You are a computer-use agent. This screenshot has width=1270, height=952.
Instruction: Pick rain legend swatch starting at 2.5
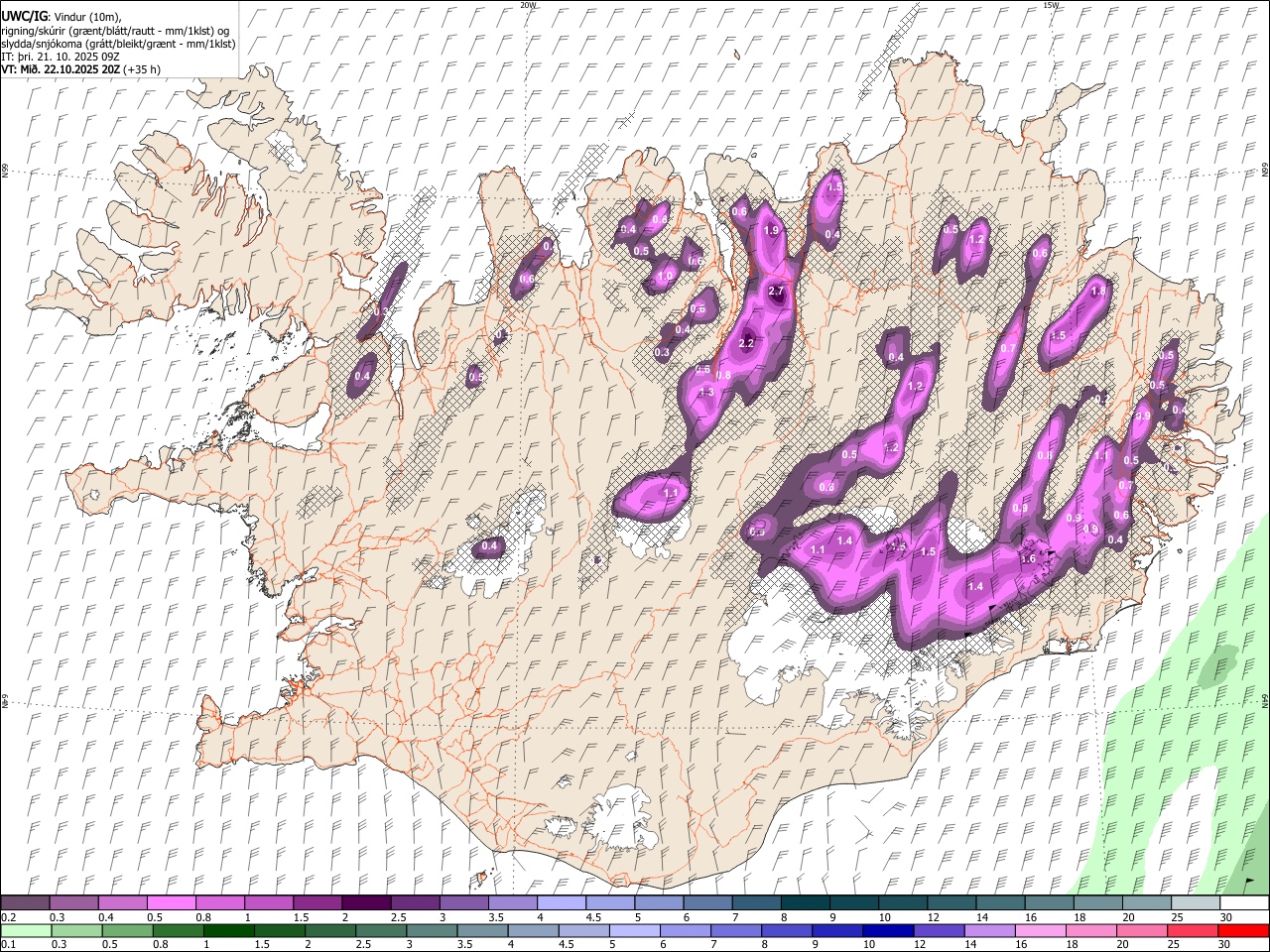pyautogui.click(x=381, y=930)
